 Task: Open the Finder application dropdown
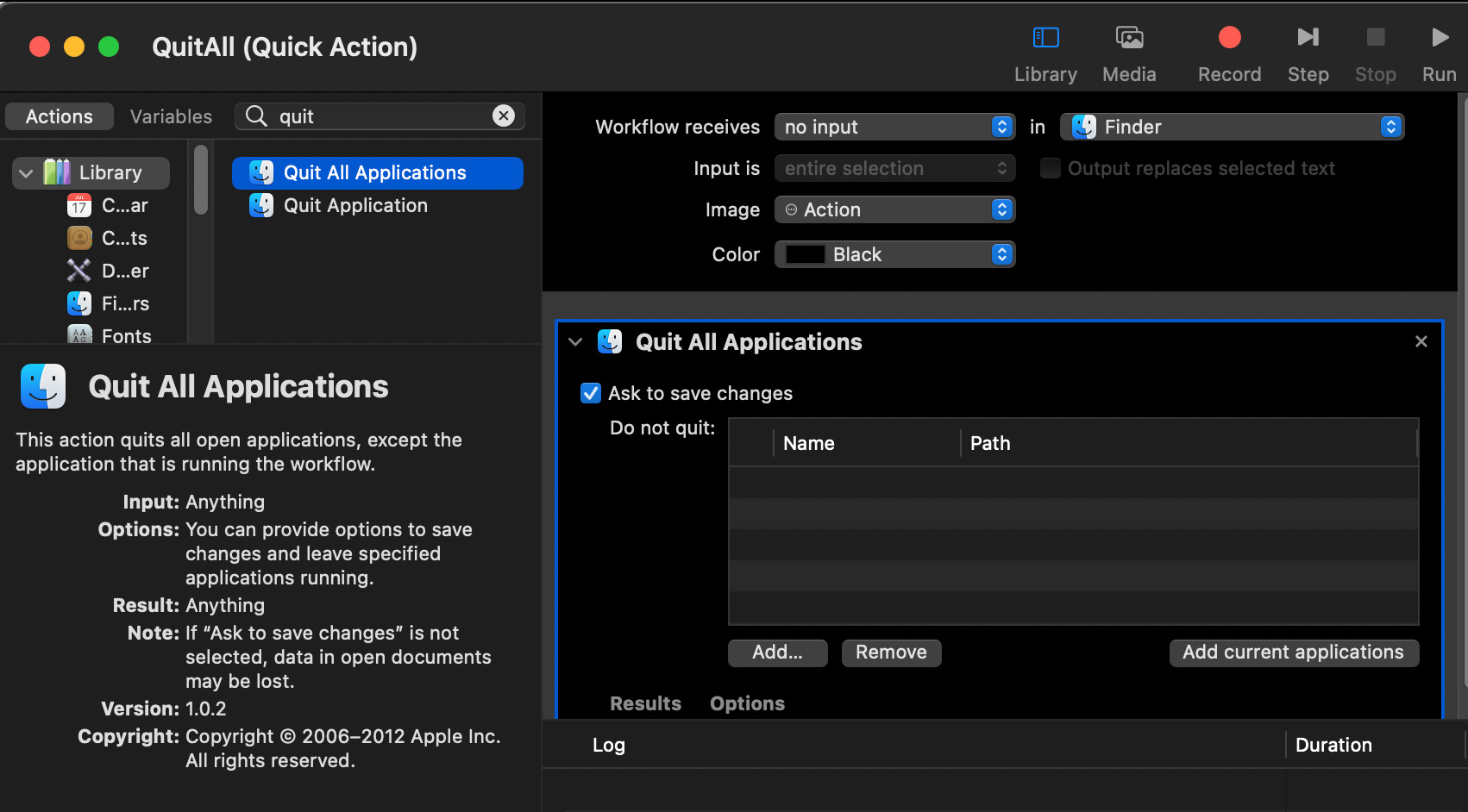[x=1232, y=127]
